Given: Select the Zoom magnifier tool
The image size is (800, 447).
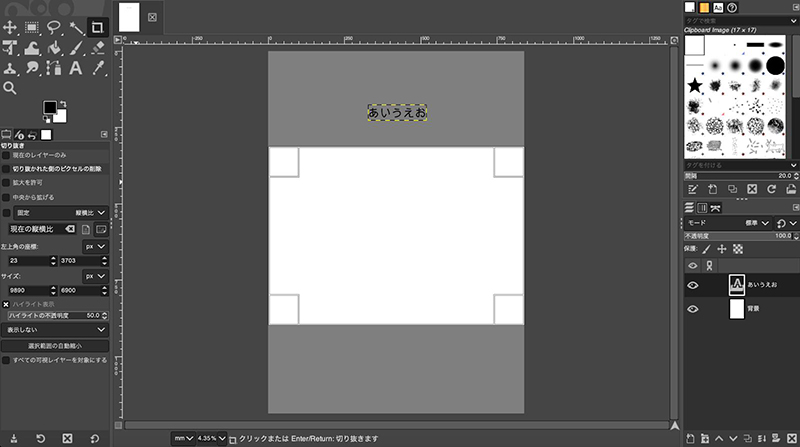Looking at the screenshot, I should click(10, 88).
